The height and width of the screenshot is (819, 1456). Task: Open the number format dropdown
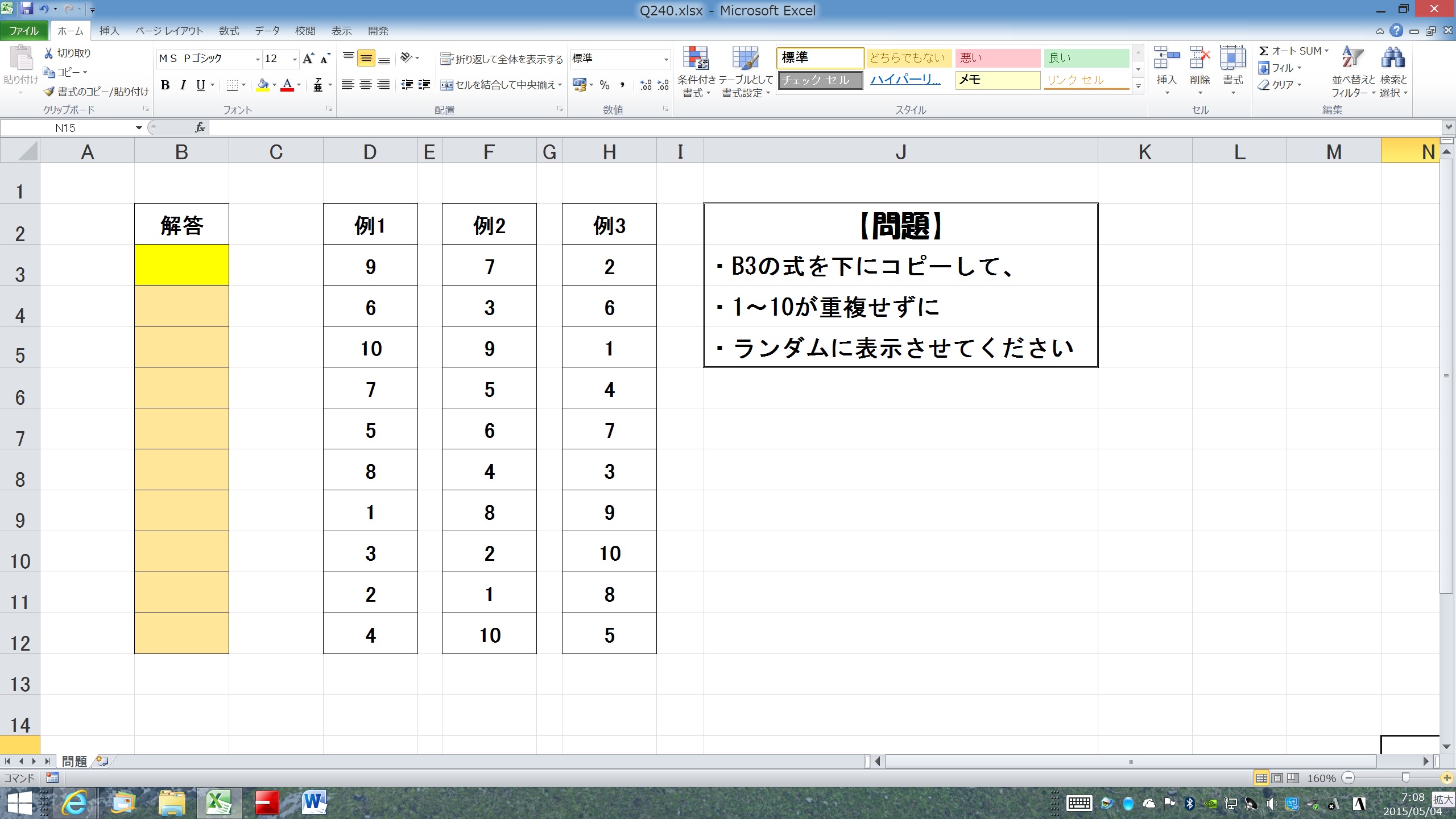click(x=665, y=59)
